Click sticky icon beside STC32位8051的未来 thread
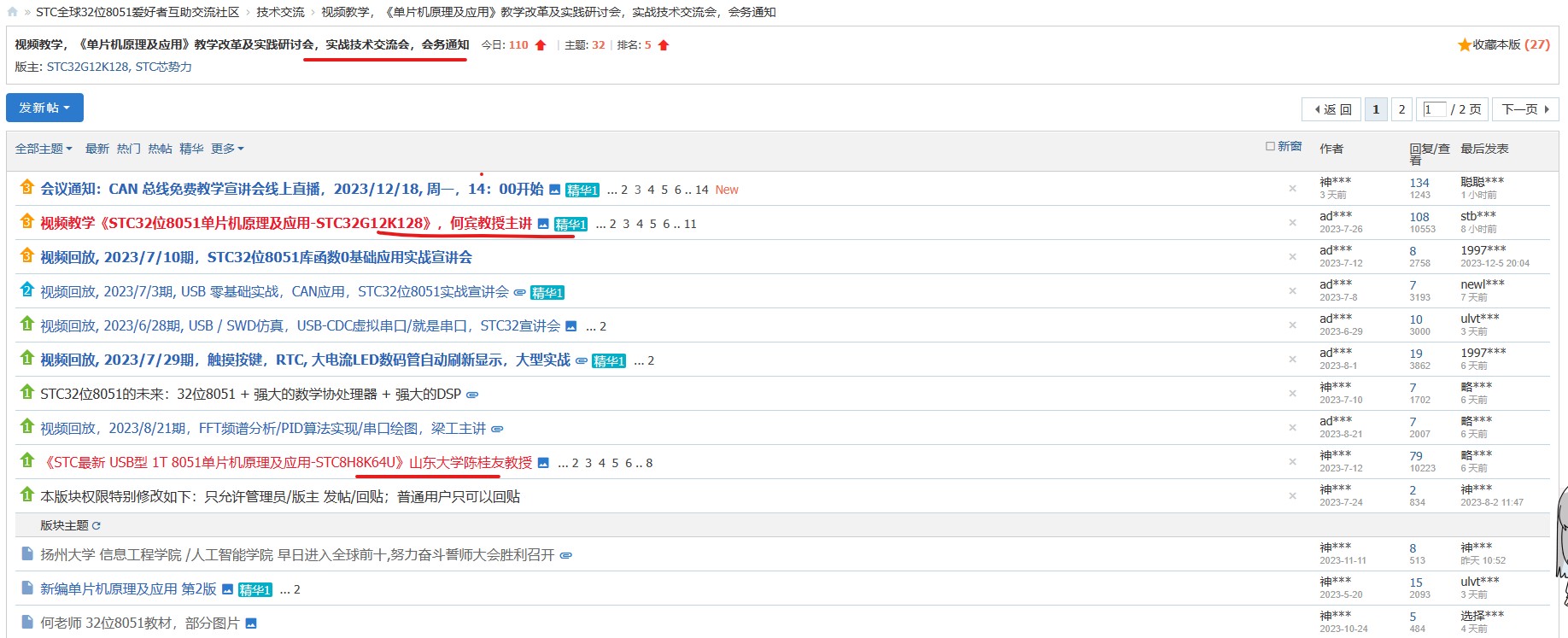This screenshot has width=1568, height=638. [x=26, y=392]
